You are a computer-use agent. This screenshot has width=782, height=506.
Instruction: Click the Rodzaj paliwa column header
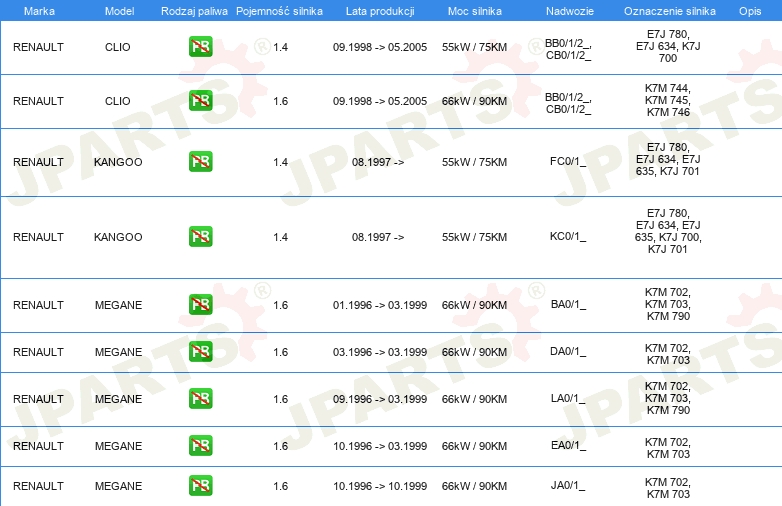pyautogui.click(x=194, y=11)
